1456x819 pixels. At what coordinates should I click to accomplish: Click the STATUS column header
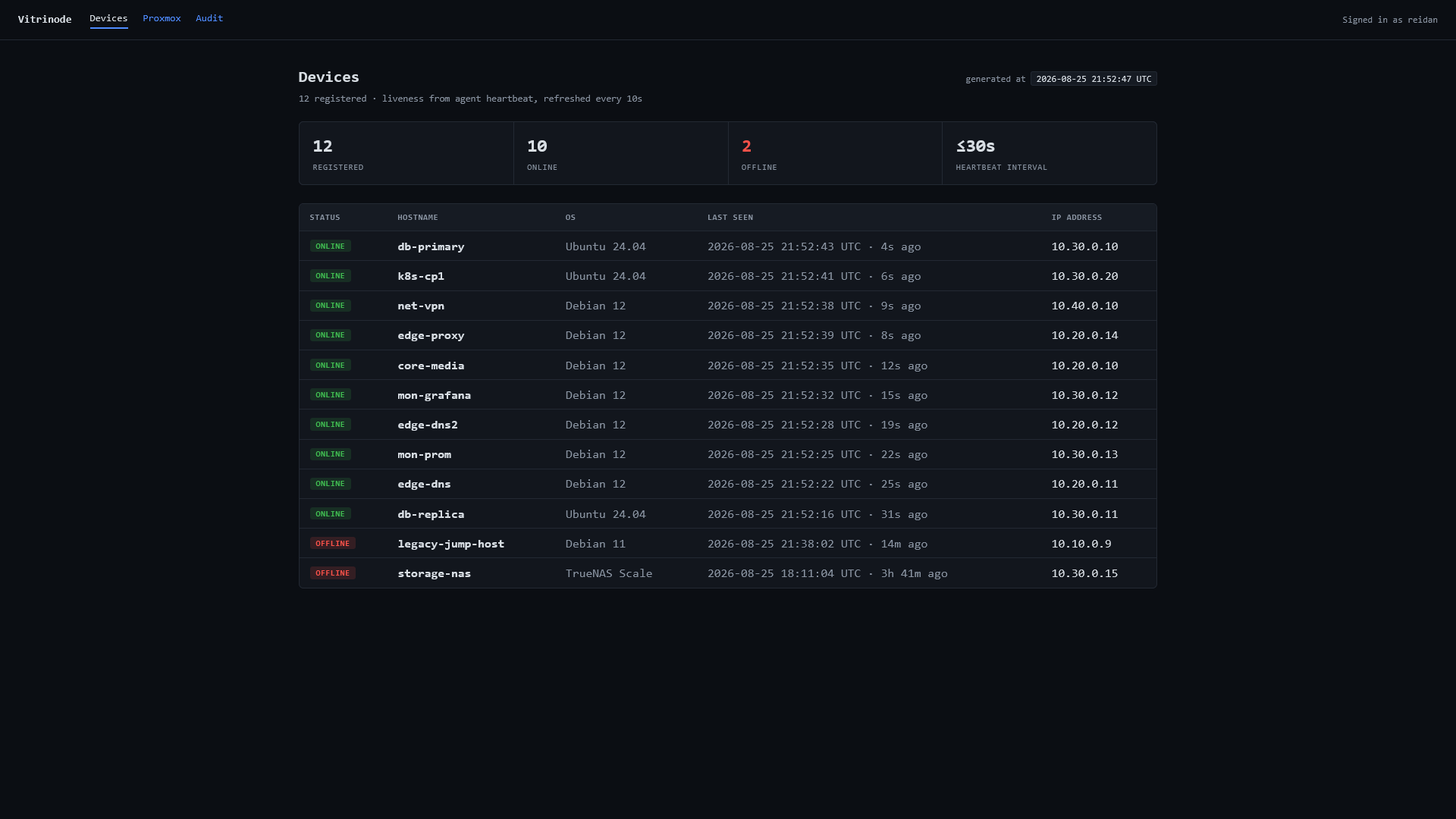[x=325, y=218]
